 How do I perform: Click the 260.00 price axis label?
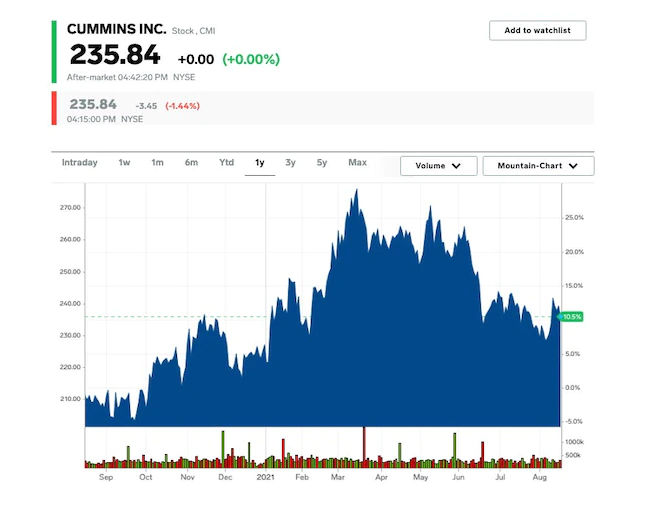coord(70,239)
